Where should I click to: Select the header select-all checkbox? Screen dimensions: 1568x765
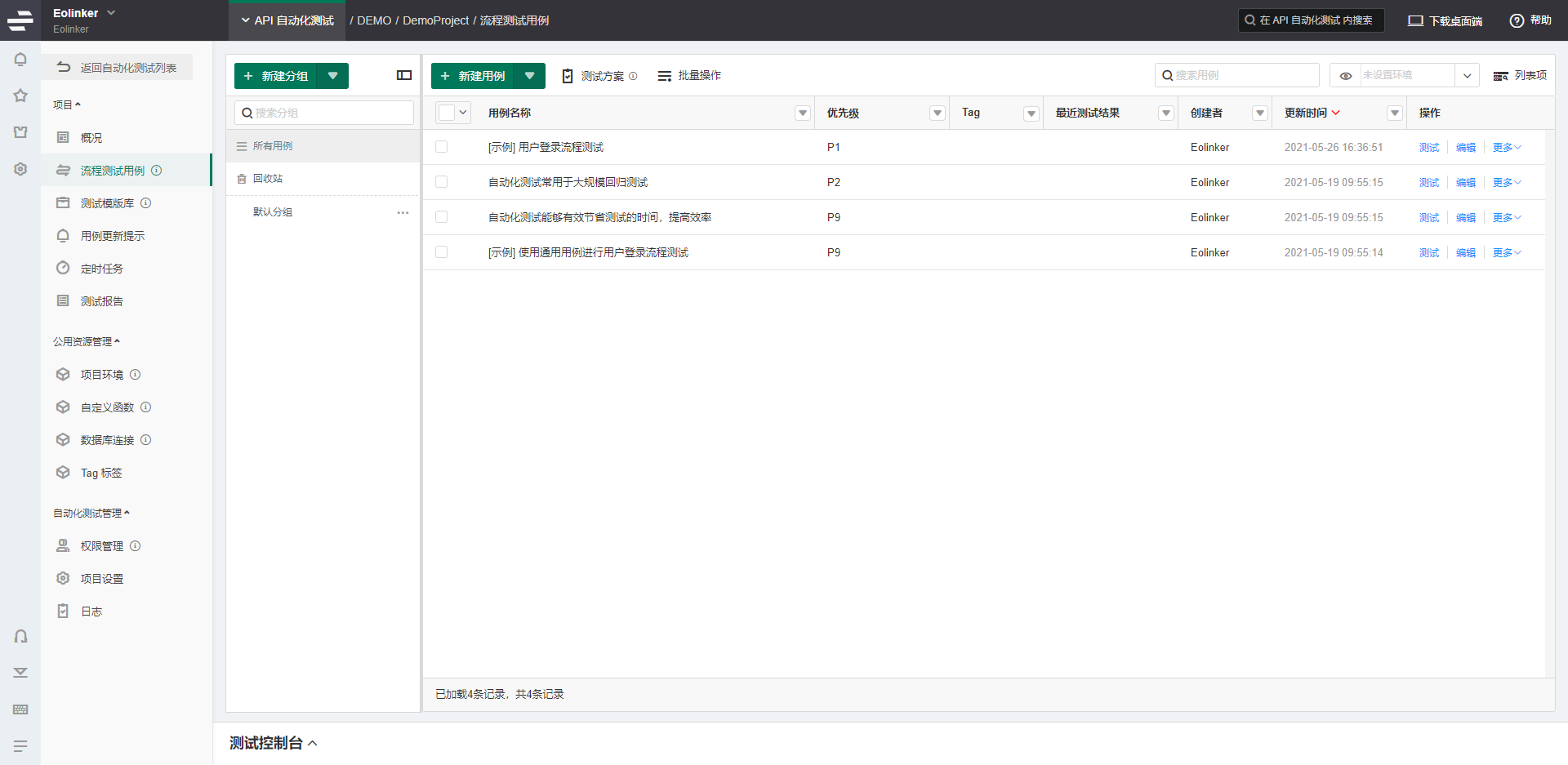pos(446,113)
